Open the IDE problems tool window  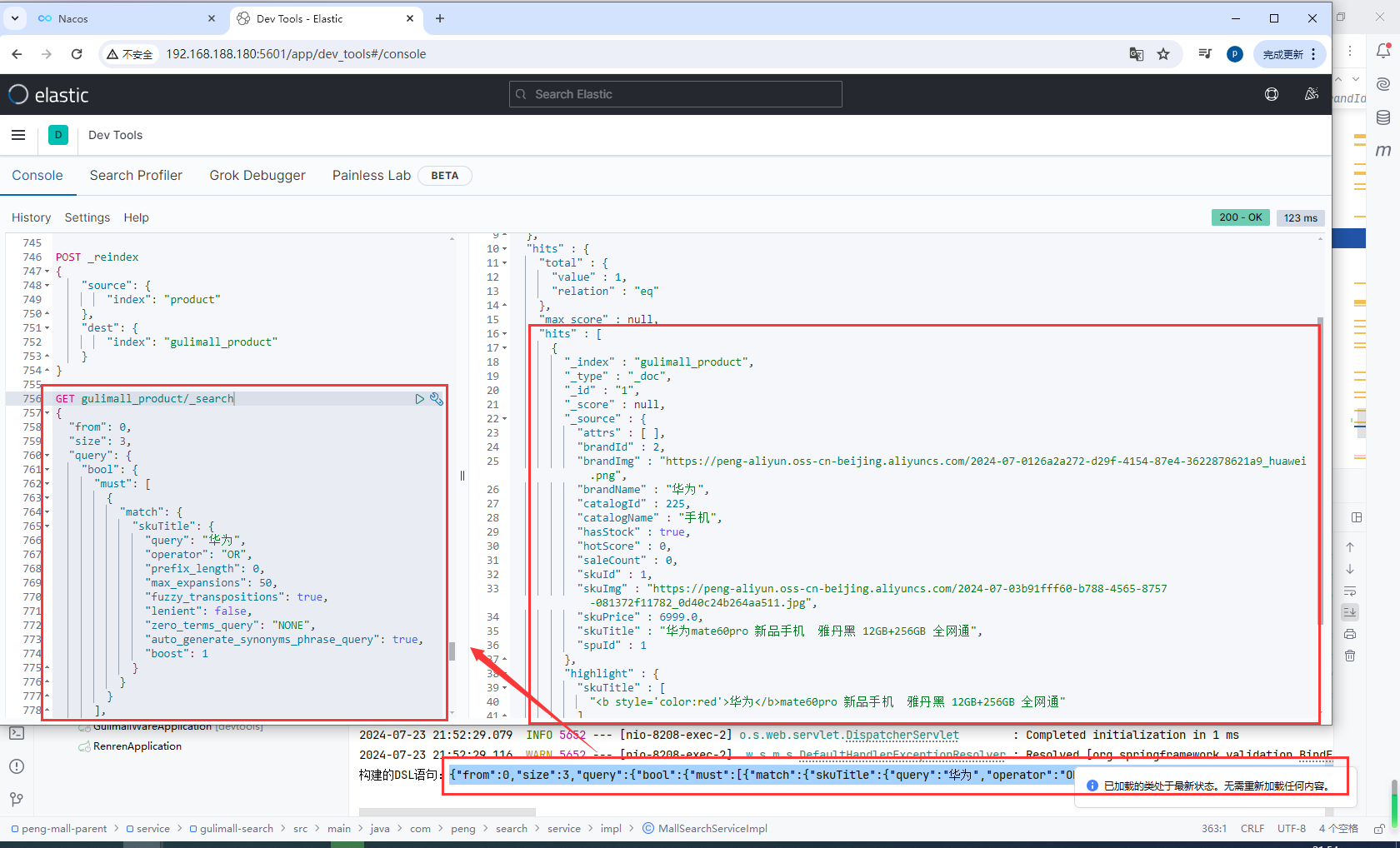(17, 766)
